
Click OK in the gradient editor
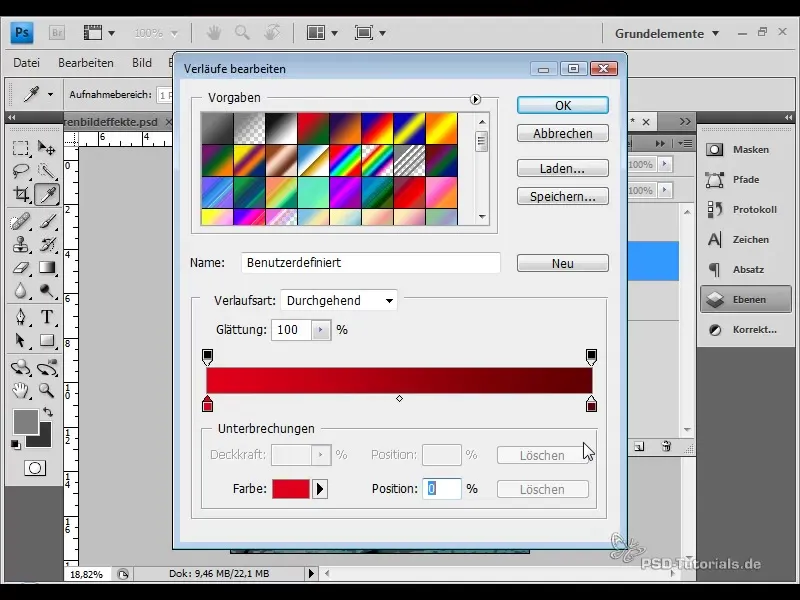coord(563,105)
